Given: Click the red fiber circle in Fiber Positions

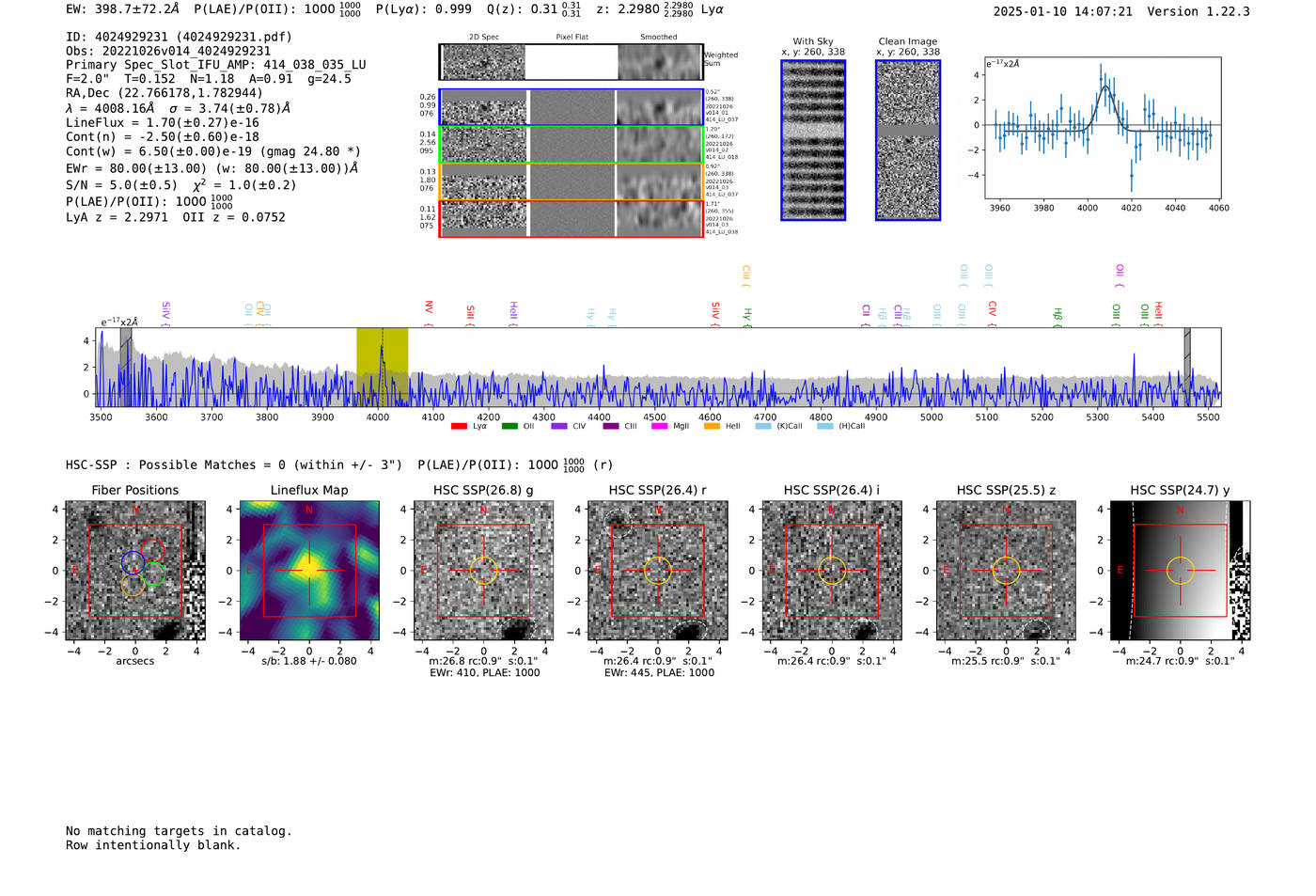Looking at the screenshot, I should tap(152, 551).
